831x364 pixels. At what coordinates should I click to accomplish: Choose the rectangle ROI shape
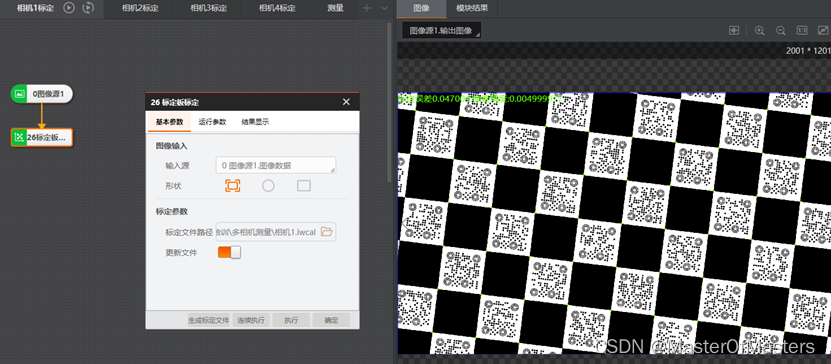pos(304,185)
